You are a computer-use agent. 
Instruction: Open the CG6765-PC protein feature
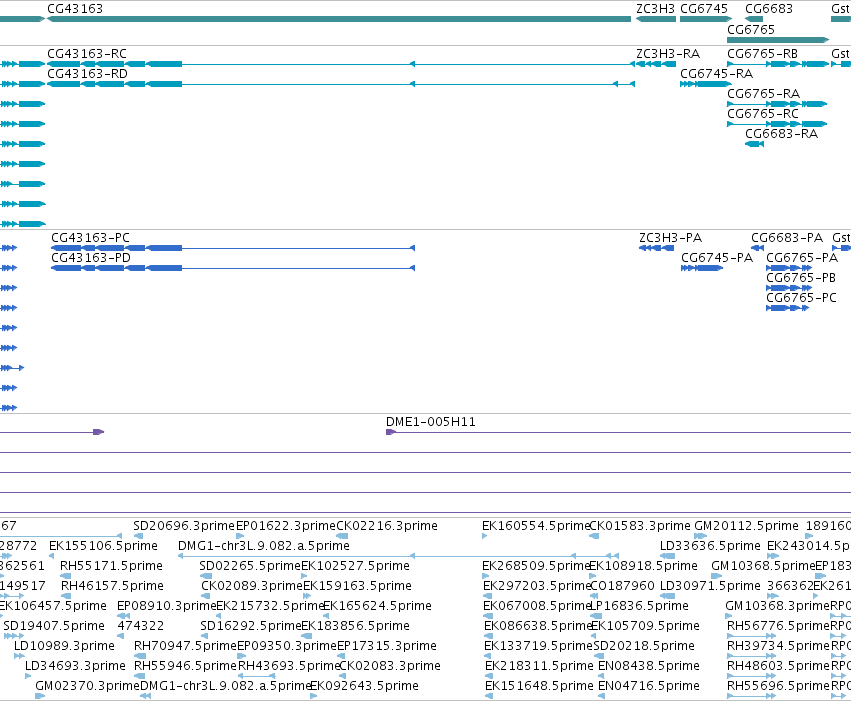[802, 298]
